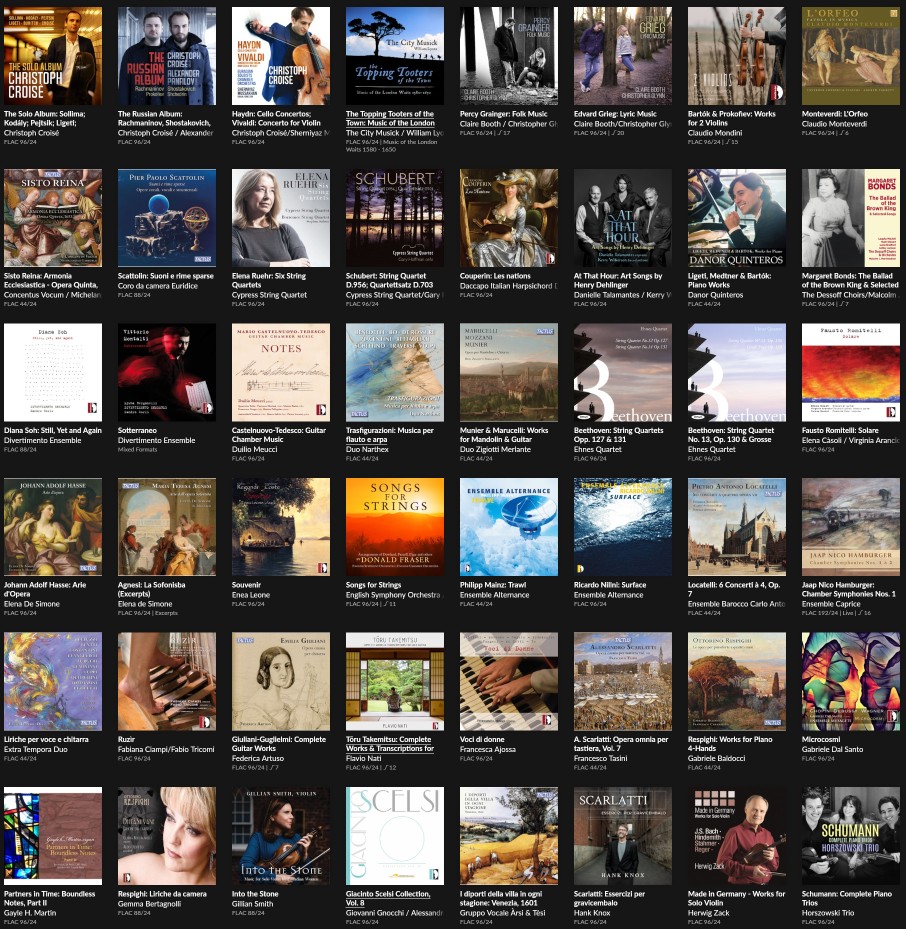Click Castelnuovo-Tedesco Notes album cover
Viewport: 906px width, 929px height.
[281, 372]
